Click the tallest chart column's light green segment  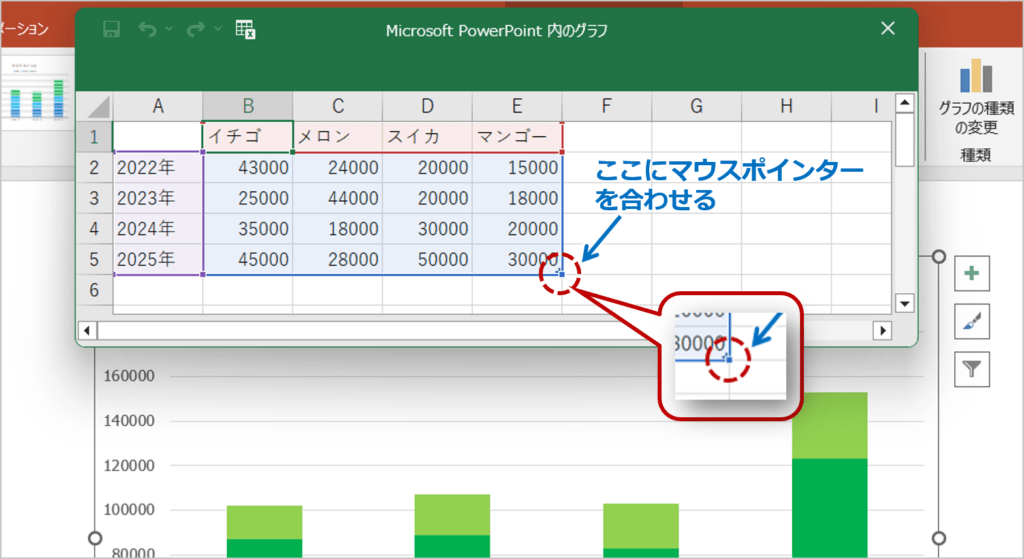tap(829, 425)
